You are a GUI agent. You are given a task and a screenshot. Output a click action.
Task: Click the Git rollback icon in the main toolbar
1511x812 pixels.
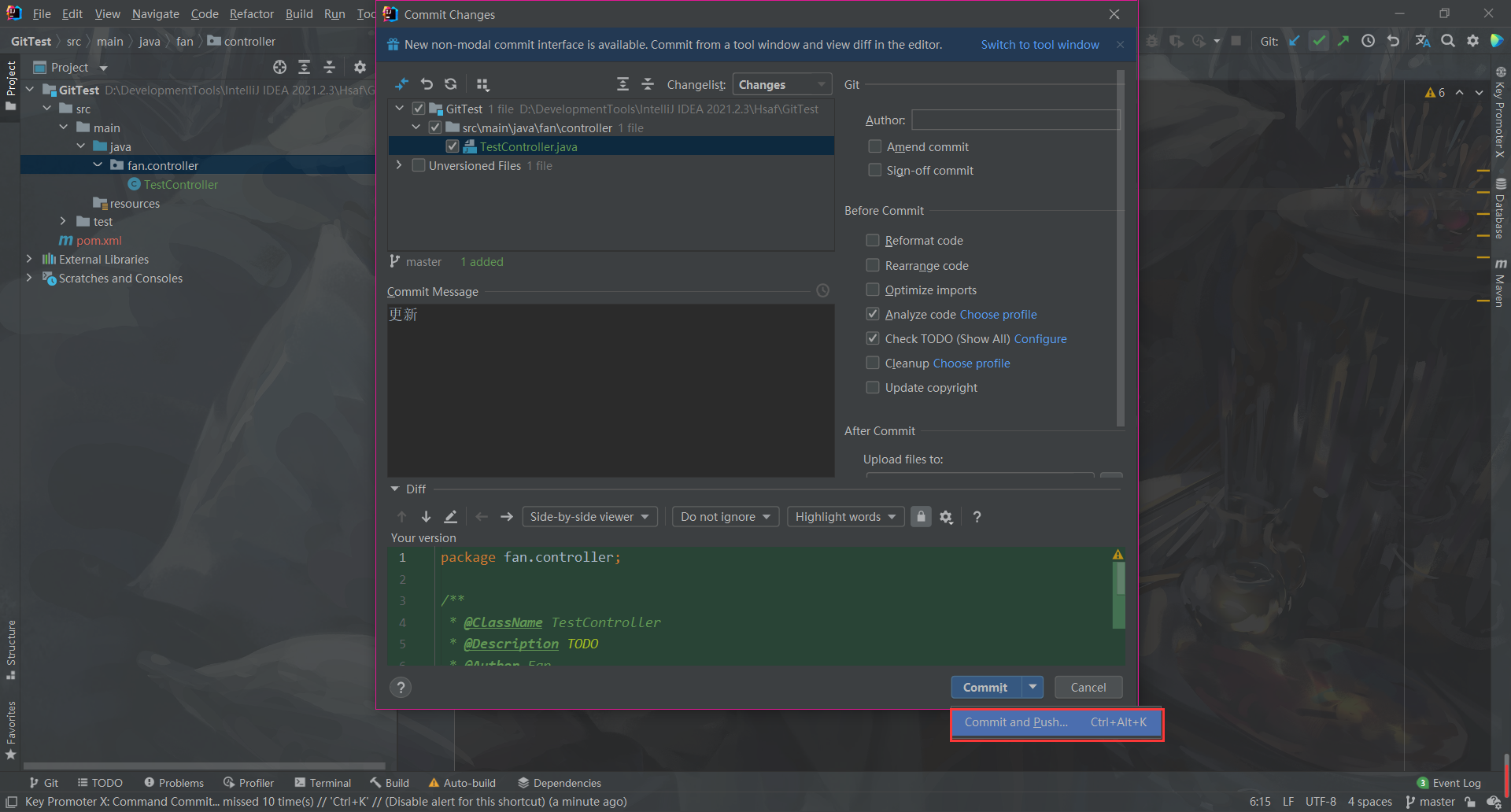click(x=1393, y=41)
